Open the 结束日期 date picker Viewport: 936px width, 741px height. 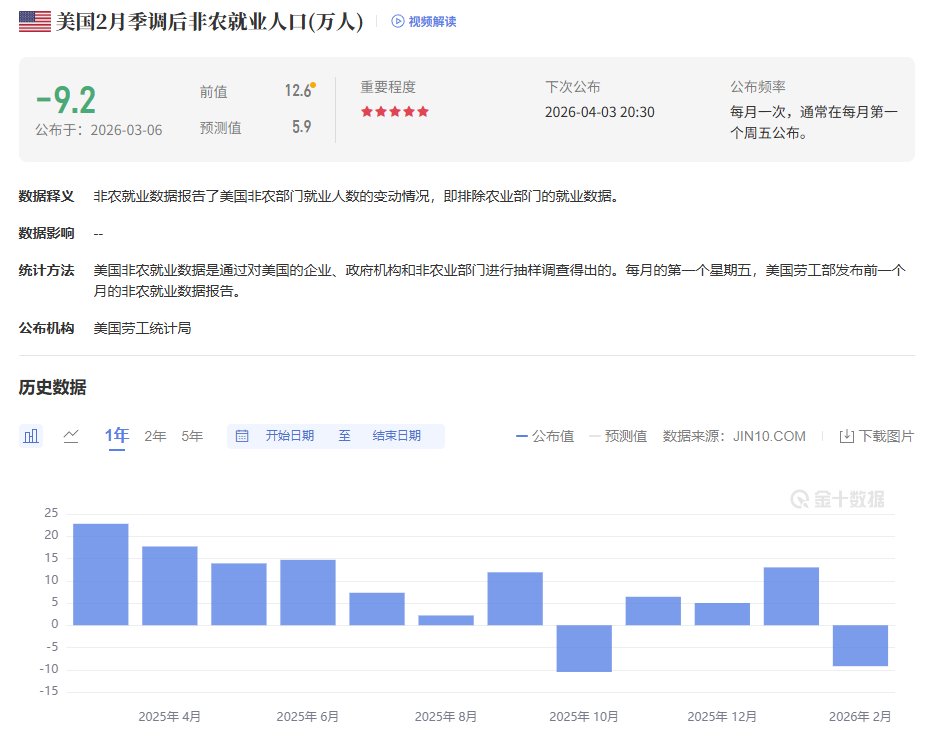[396, 436]
